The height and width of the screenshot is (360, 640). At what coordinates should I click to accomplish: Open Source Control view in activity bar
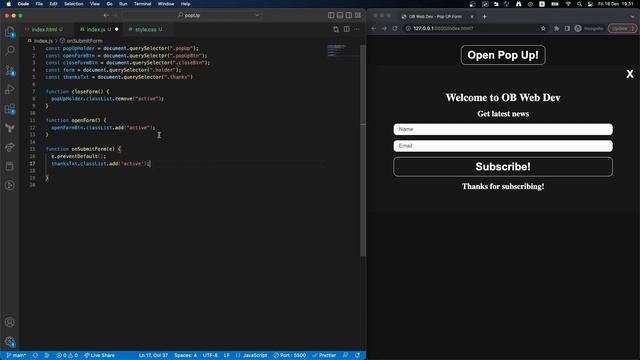[x=10, y=71]
